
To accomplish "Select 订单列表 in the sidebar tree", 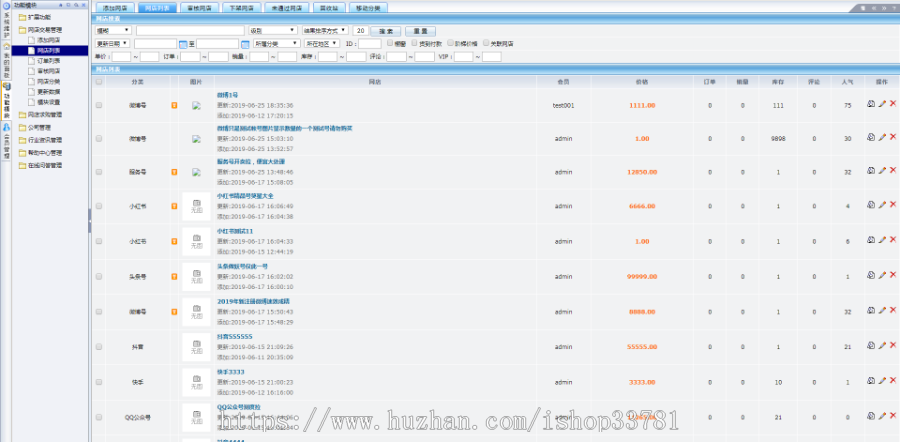I will pyautogui.click(x=49, y=60).
